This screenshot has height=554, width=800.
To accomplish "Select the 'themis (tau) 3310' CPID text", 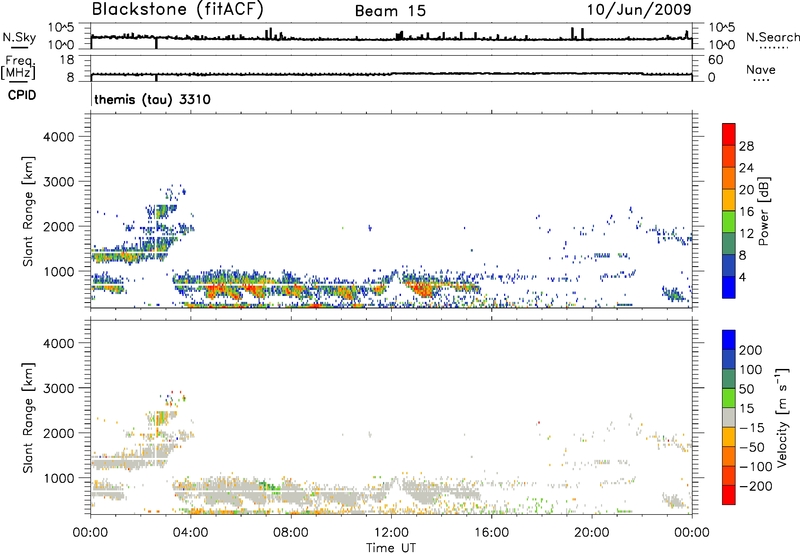I will pyautogui.click(x=152, y=99).
